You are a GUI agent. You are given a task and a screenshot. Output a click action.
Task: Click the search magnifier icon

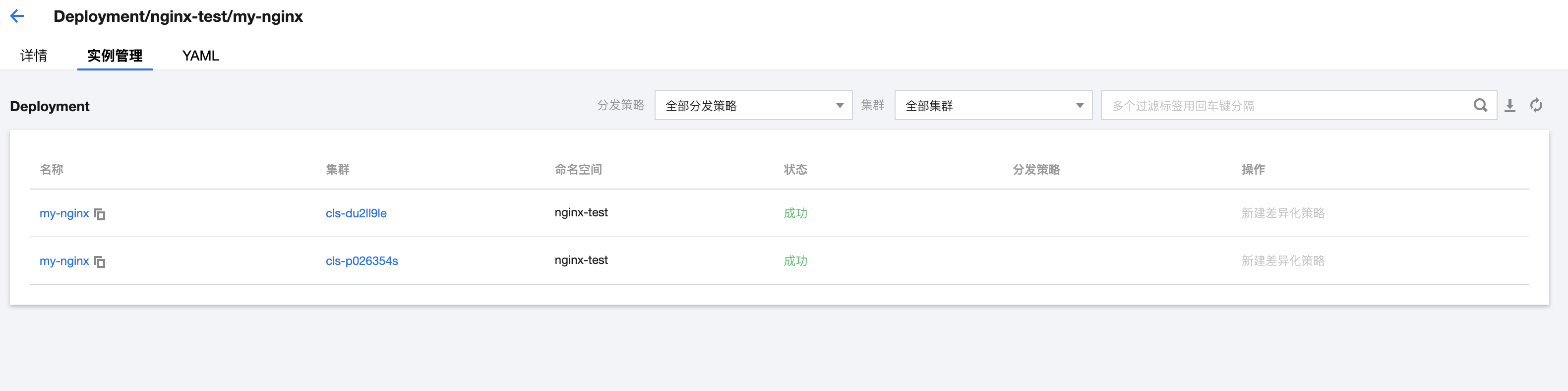point(1480,105)
